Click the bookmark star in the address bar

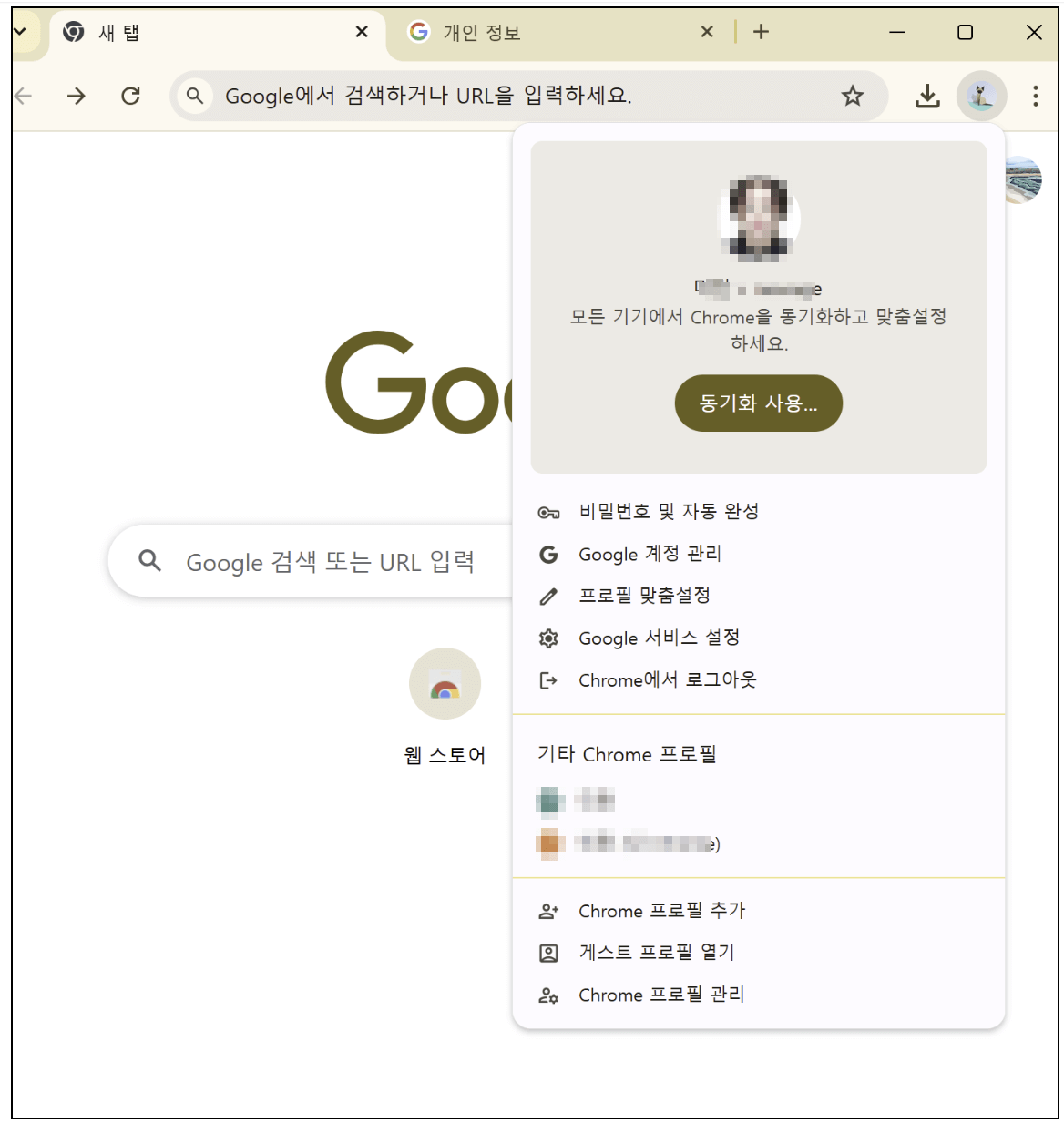click(852, 96)
